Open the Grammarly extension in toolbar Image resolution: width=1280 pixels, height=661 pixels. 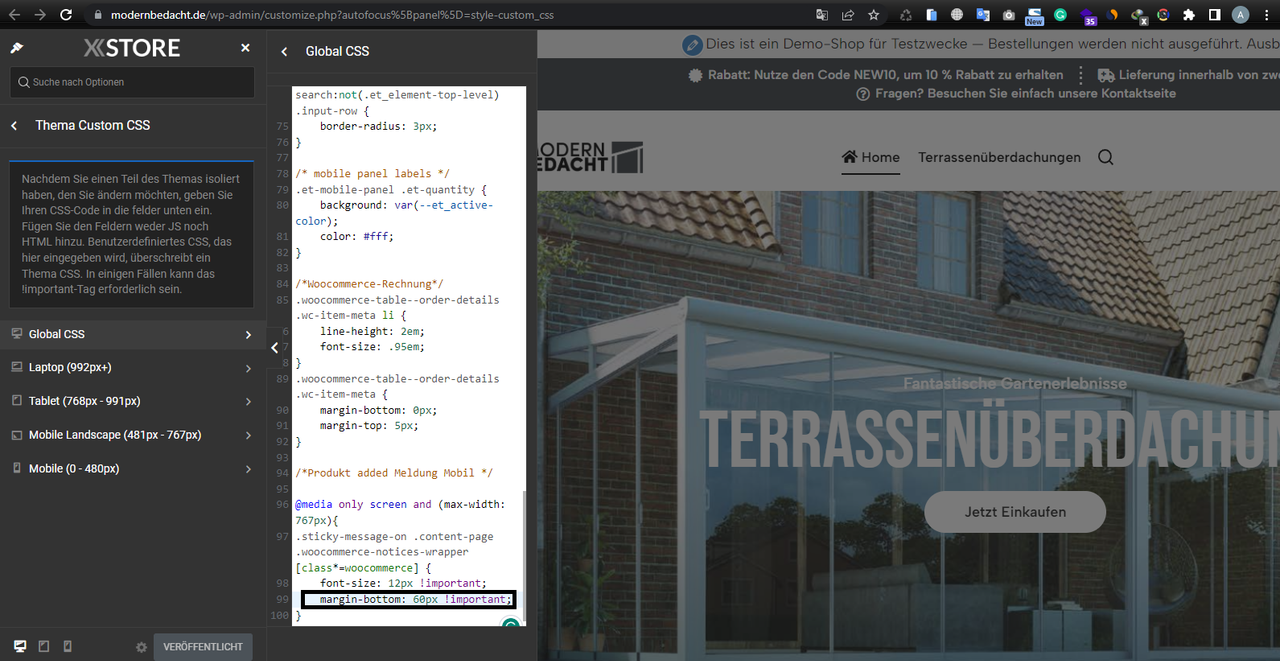[x=1060, y=15]
